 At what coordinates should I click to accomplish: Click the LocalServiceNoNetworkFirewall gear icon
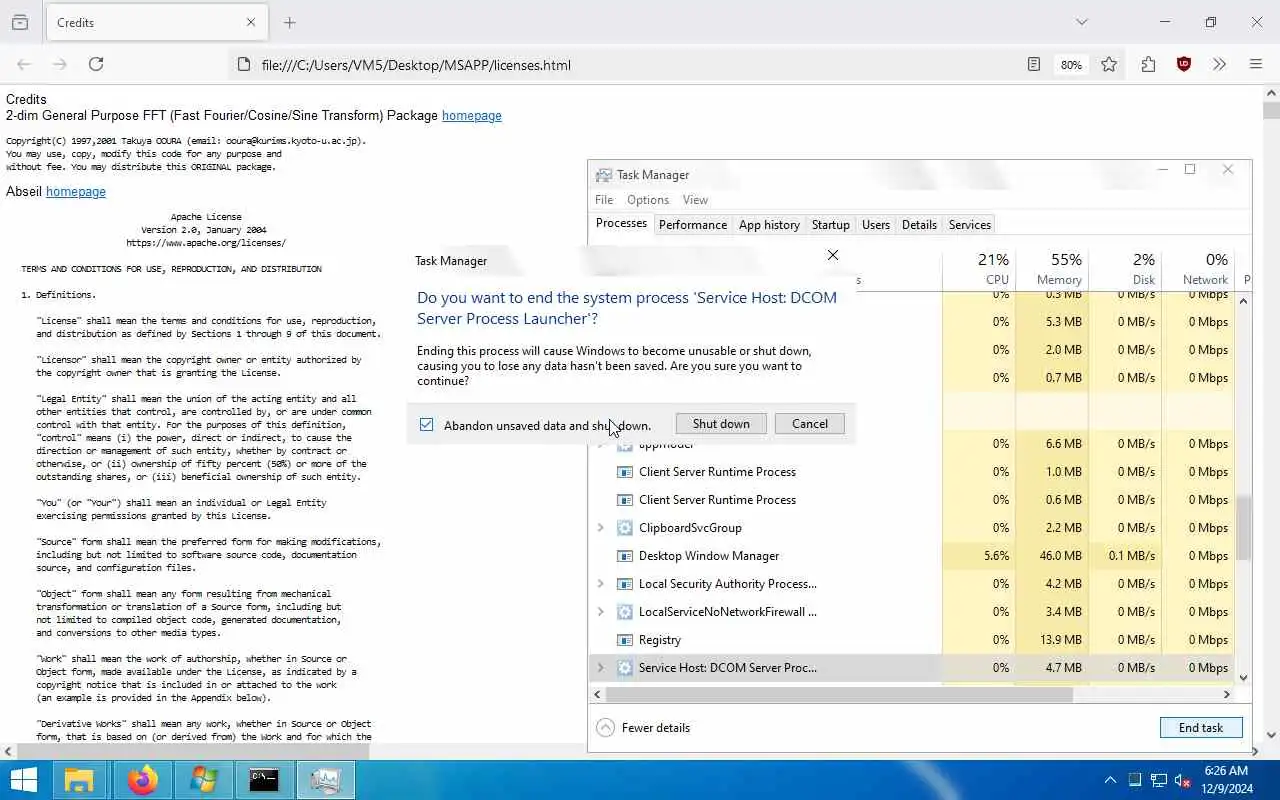(625, 612)
